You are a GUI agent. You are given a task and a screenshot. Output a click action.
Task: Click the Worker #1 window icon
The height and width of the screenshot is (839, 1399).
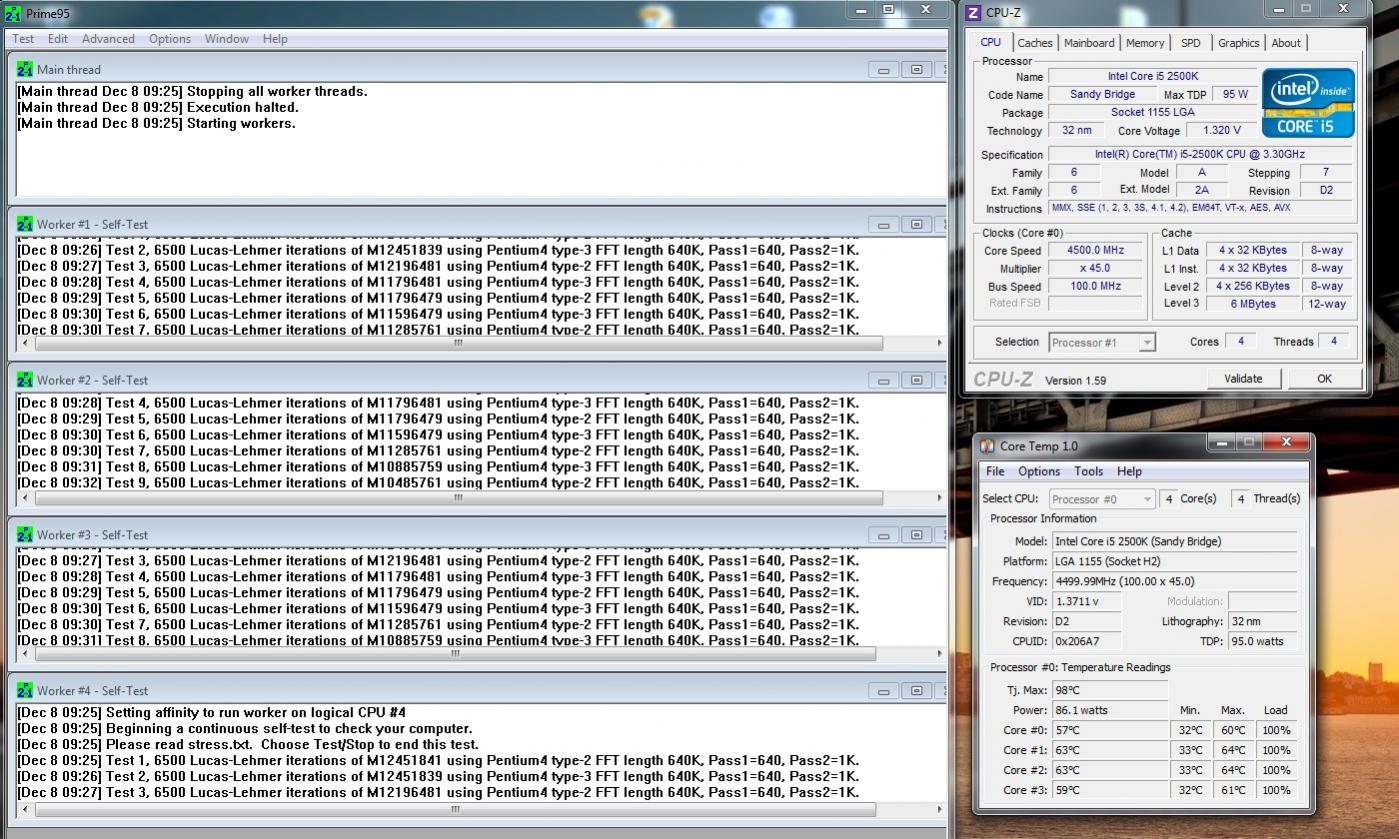(25, 224)
